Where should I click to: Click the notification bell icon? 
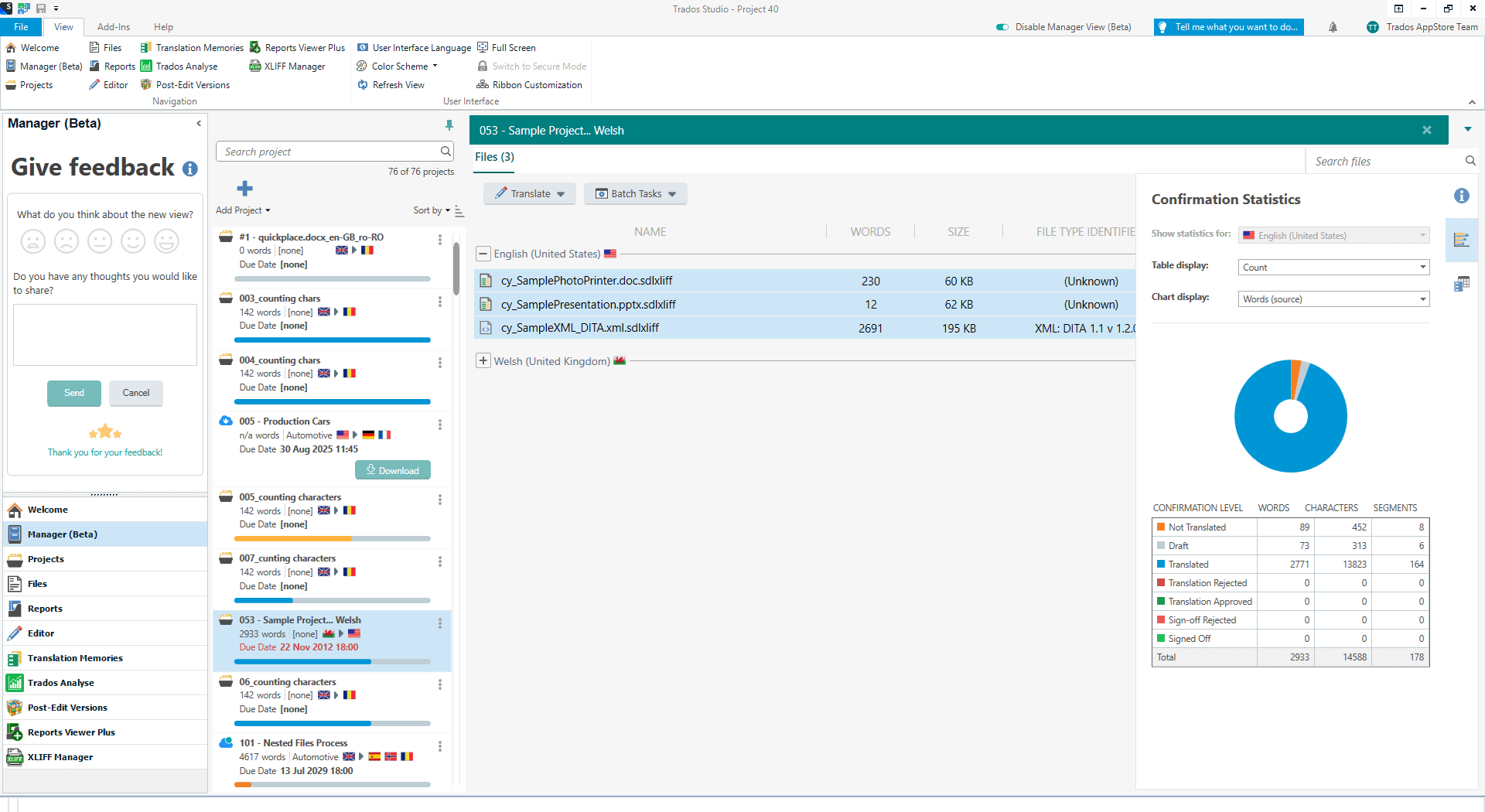coord(1333,27)
